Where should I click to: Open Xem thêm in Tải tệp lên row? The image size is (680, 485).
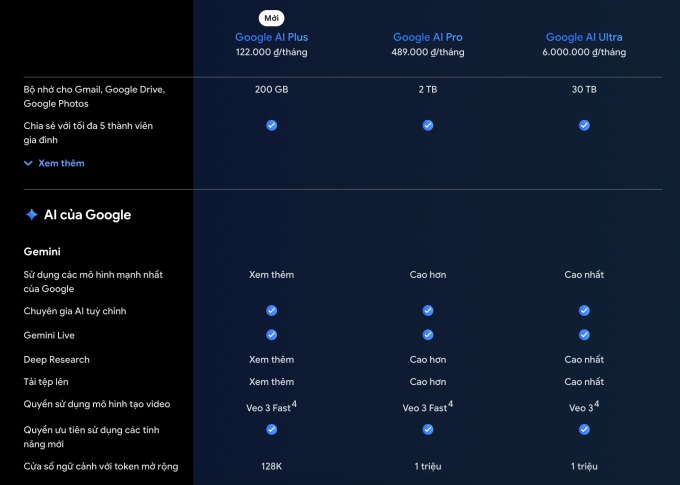271,382
